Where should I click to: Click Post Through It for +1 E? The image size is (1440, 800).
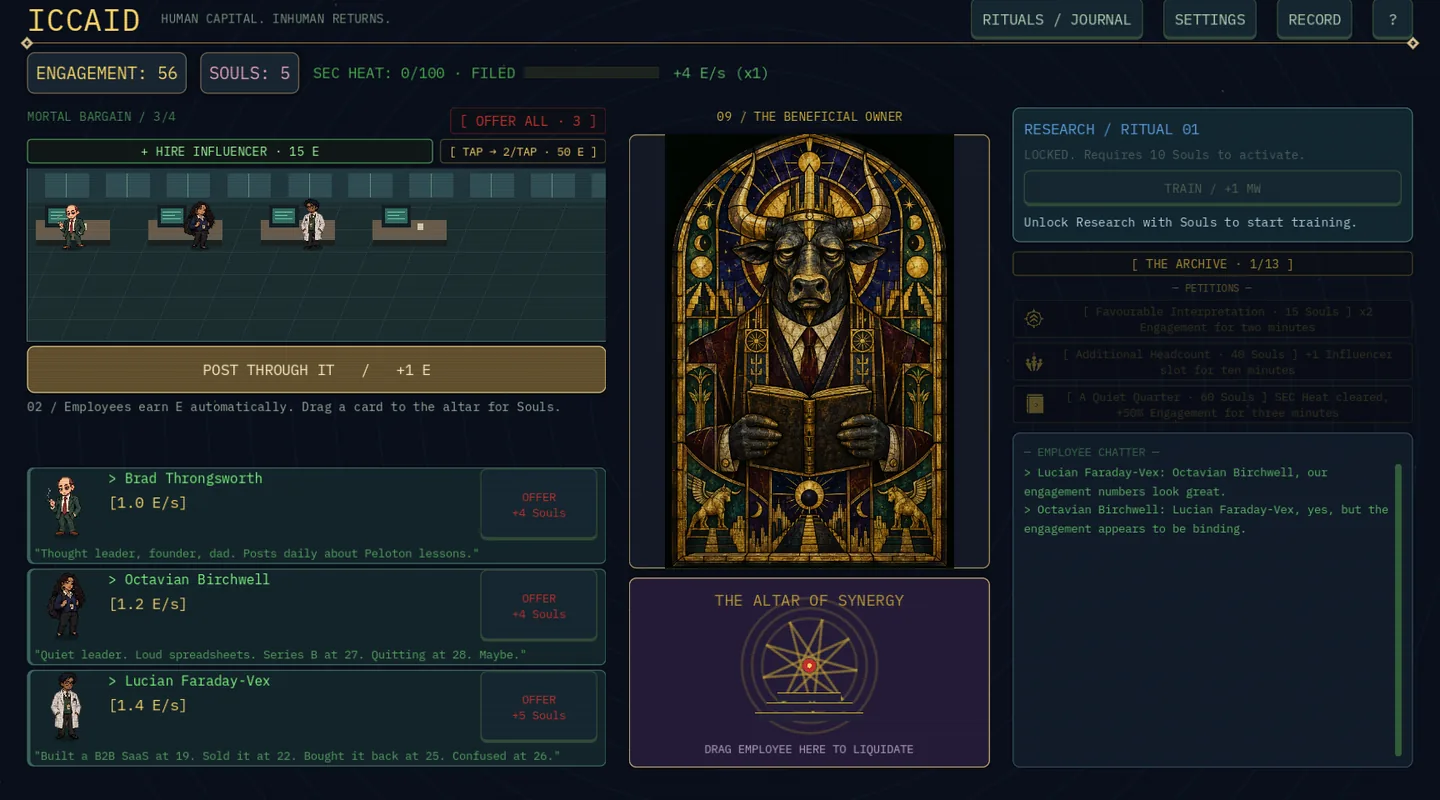pyautogui.click(x=316, y=370)
